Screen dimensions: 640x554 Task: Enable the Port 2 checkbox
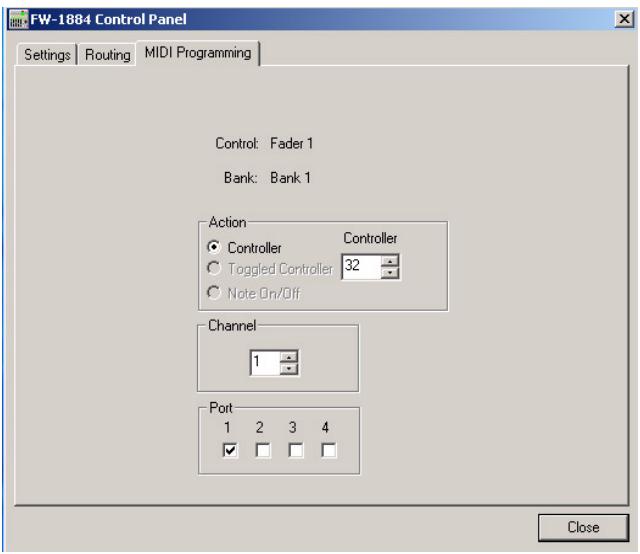263,450
